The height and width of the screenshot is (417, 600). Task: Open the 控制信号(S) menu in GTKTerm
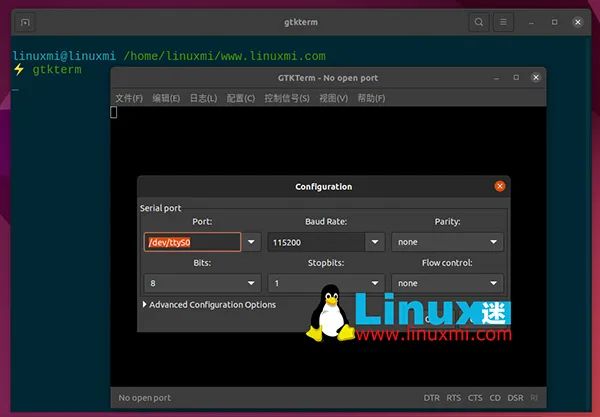click(x=287, y=98)
